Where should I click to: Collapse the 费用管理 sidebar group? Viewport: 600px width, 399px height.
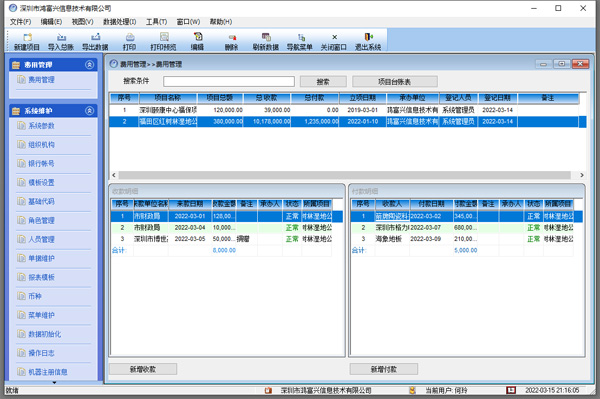pos(90,65)
